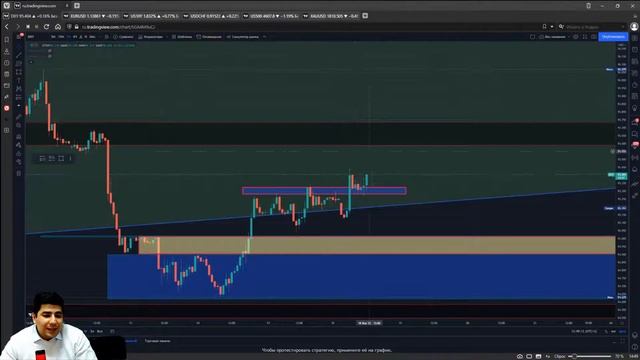The height and width of the screenshot is (360, 640).
Task: Open the EURUSD bookmark in bookmarks bar
Action: (92, 16)
